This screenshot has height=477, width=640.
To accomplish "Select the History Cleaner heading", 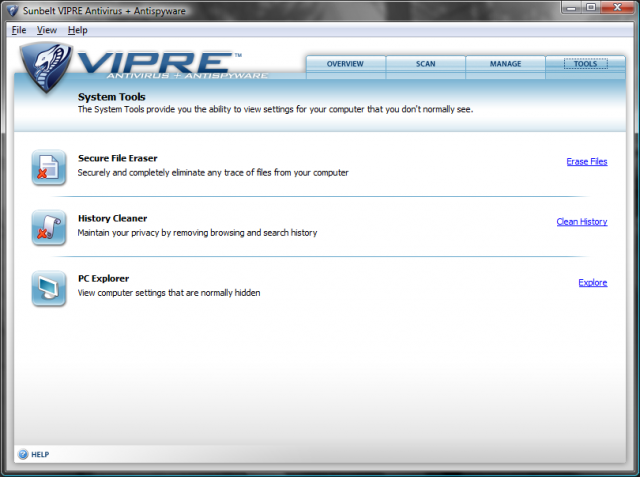I will tap(112, 218).
